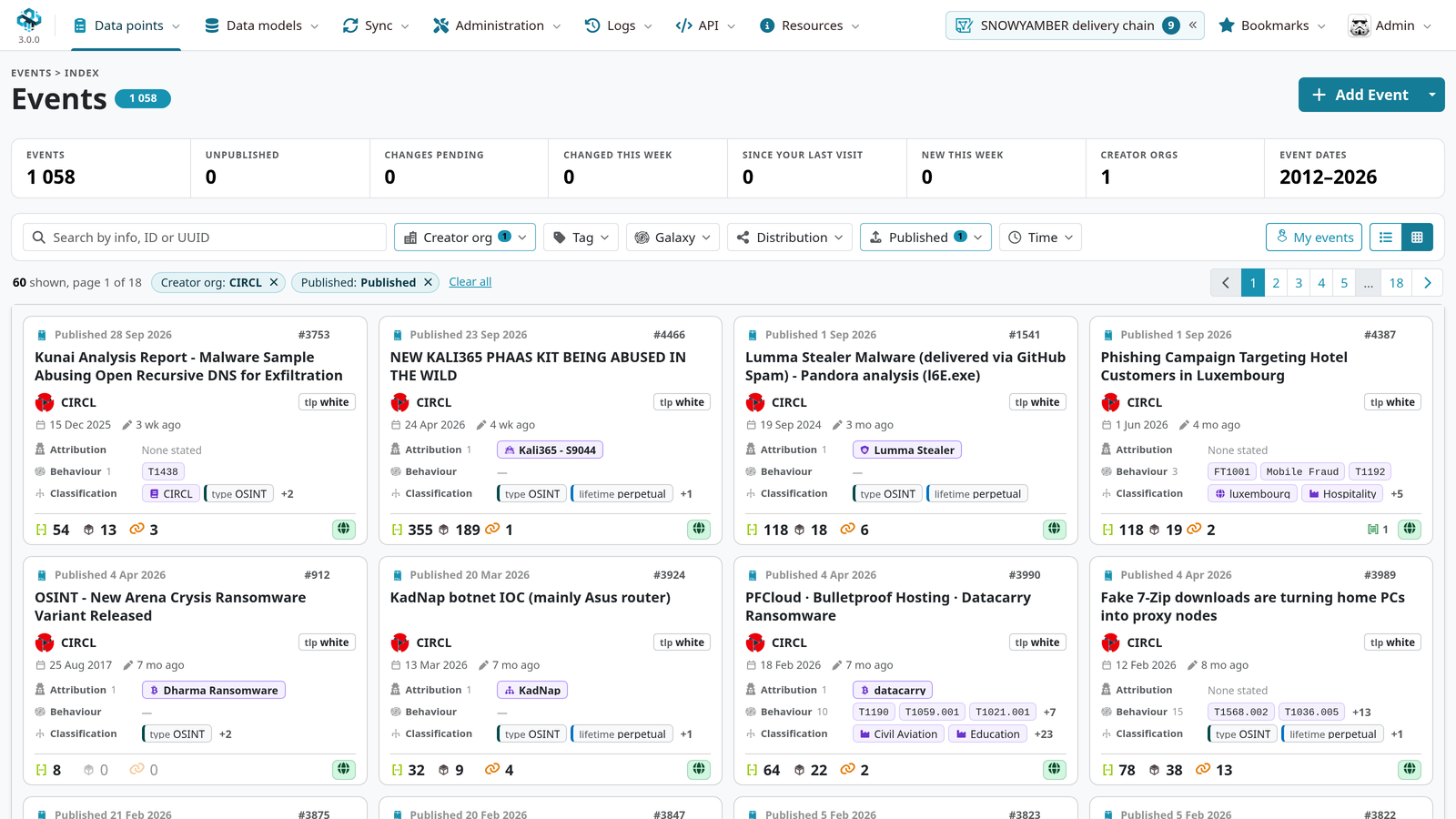The height and width of the screenshot is (819, 1456).
Task: Click globe distribution icon on event #3989
Action: tap(1410, 769)
